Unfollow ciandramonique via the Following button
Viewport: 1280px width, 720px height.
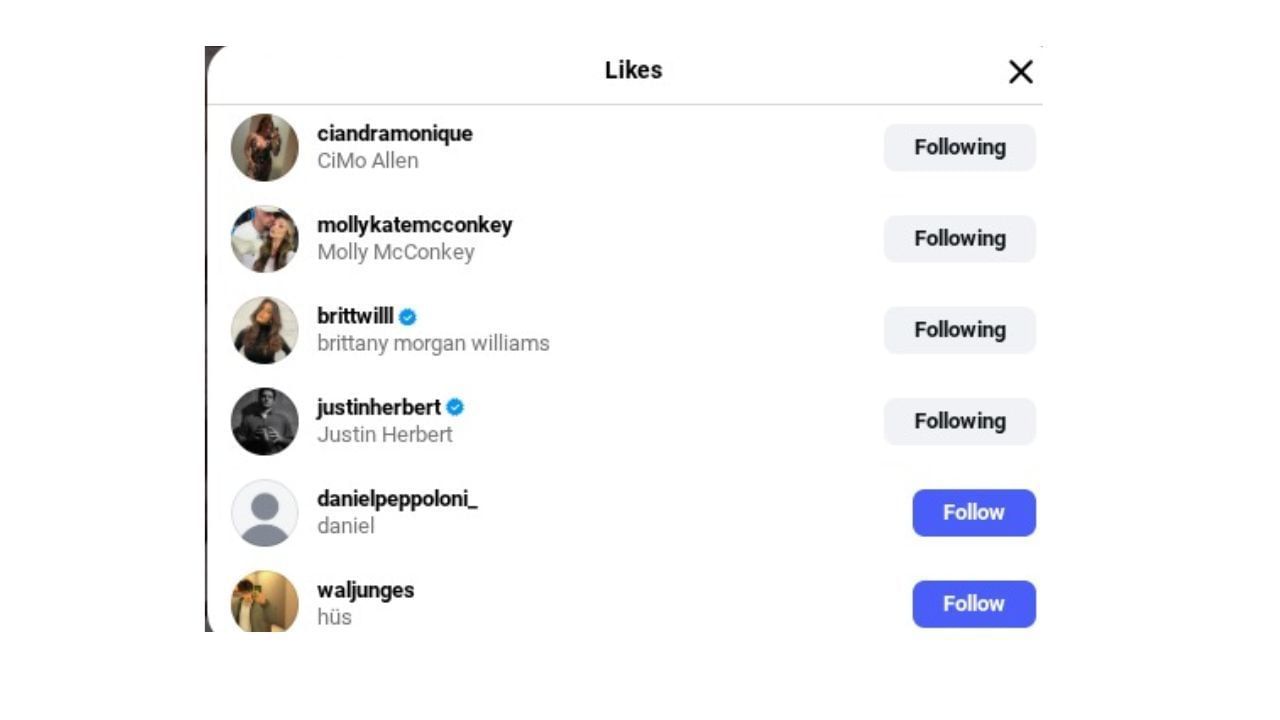point(959,147)
